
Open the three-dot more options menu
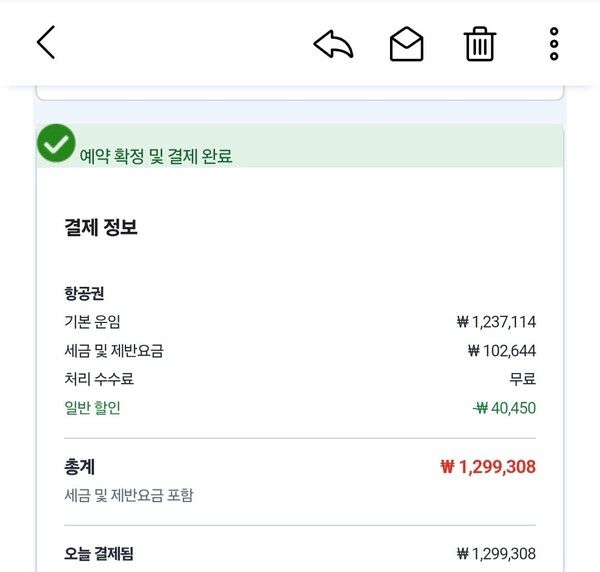554,44
